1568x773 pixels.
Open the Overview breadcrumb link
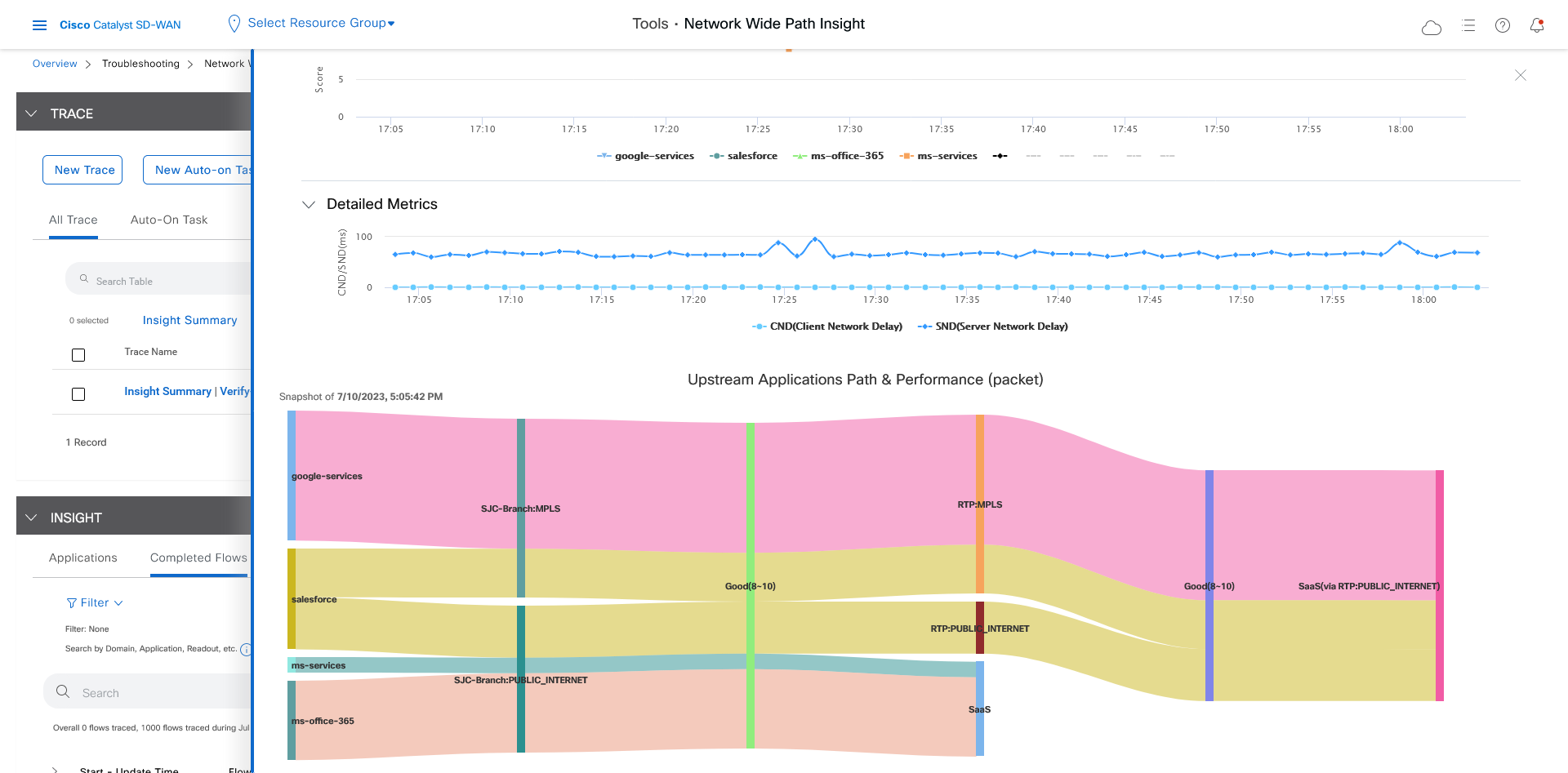tap(55, 64)
